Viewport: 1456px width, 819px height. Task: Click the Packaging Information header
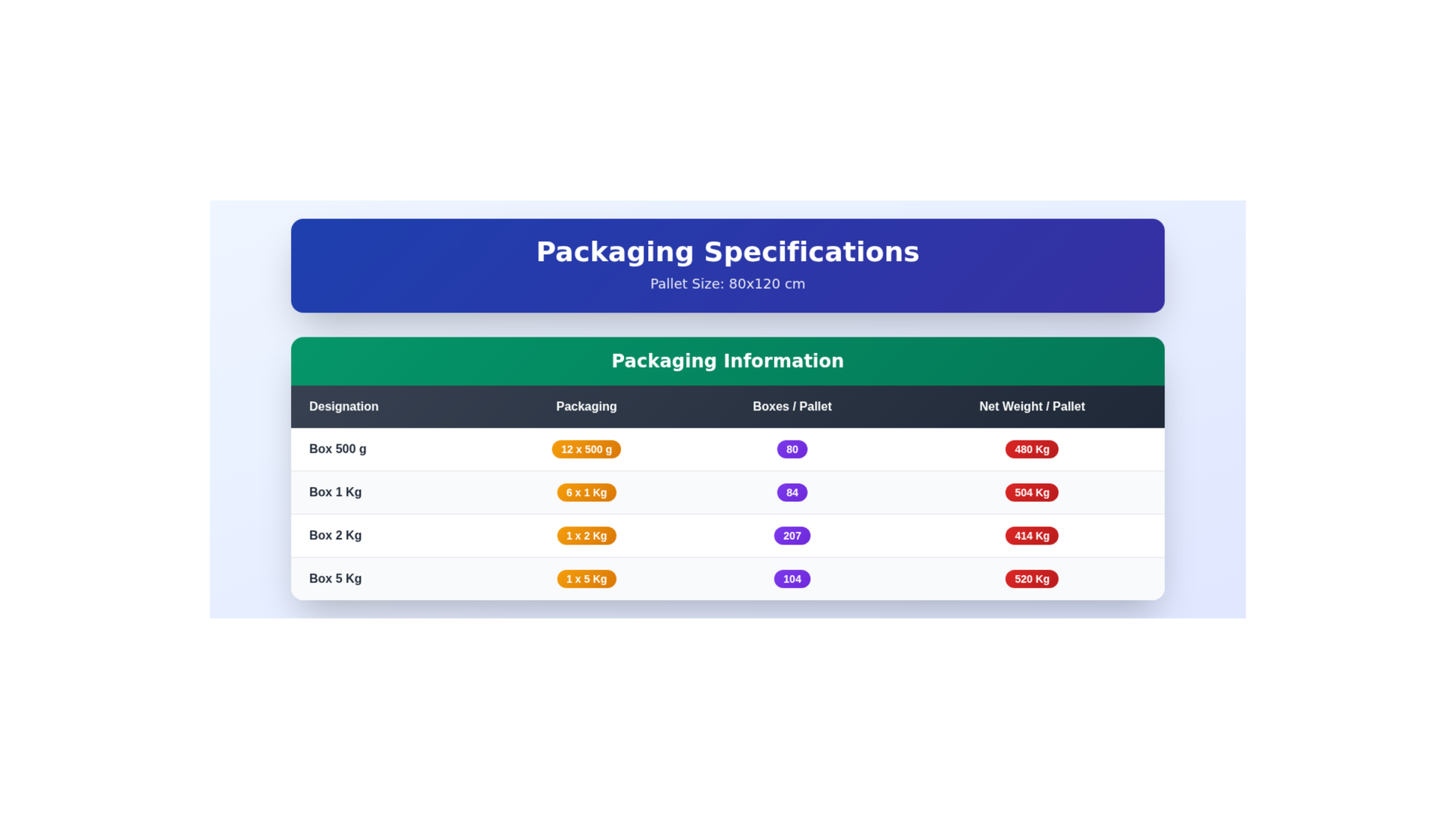pos(727,361)
